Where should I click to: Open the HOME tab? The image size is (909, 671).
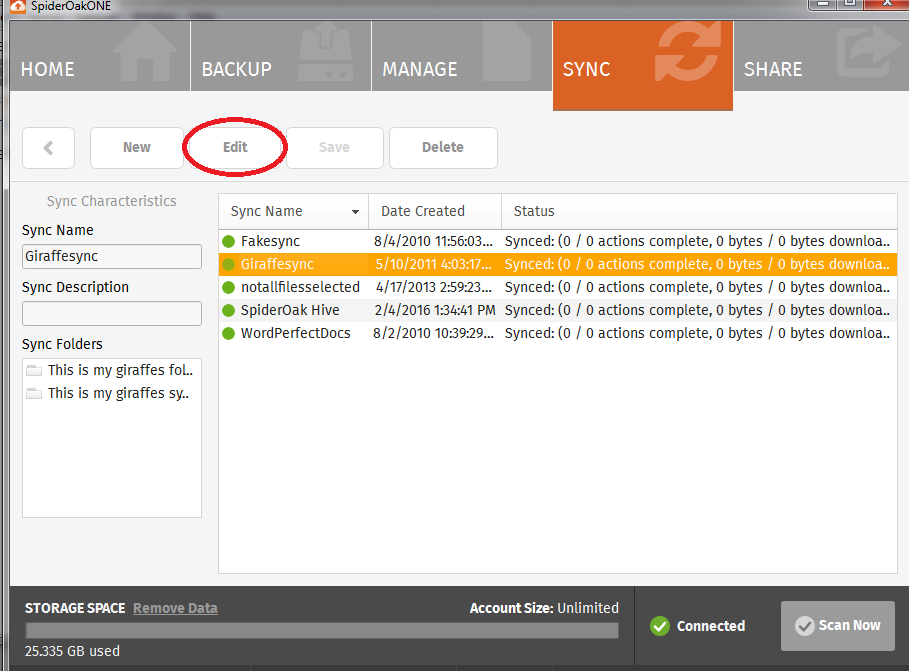pyautogui.click(x=100, y=56)
